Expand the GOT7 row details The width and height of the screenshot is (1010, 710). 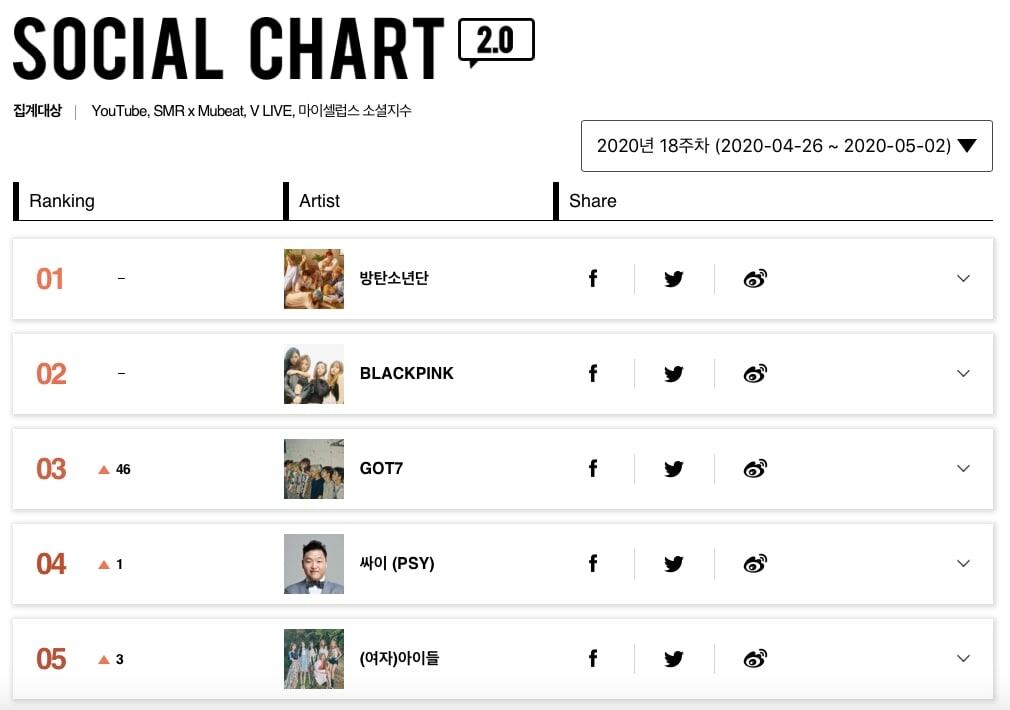963,469
